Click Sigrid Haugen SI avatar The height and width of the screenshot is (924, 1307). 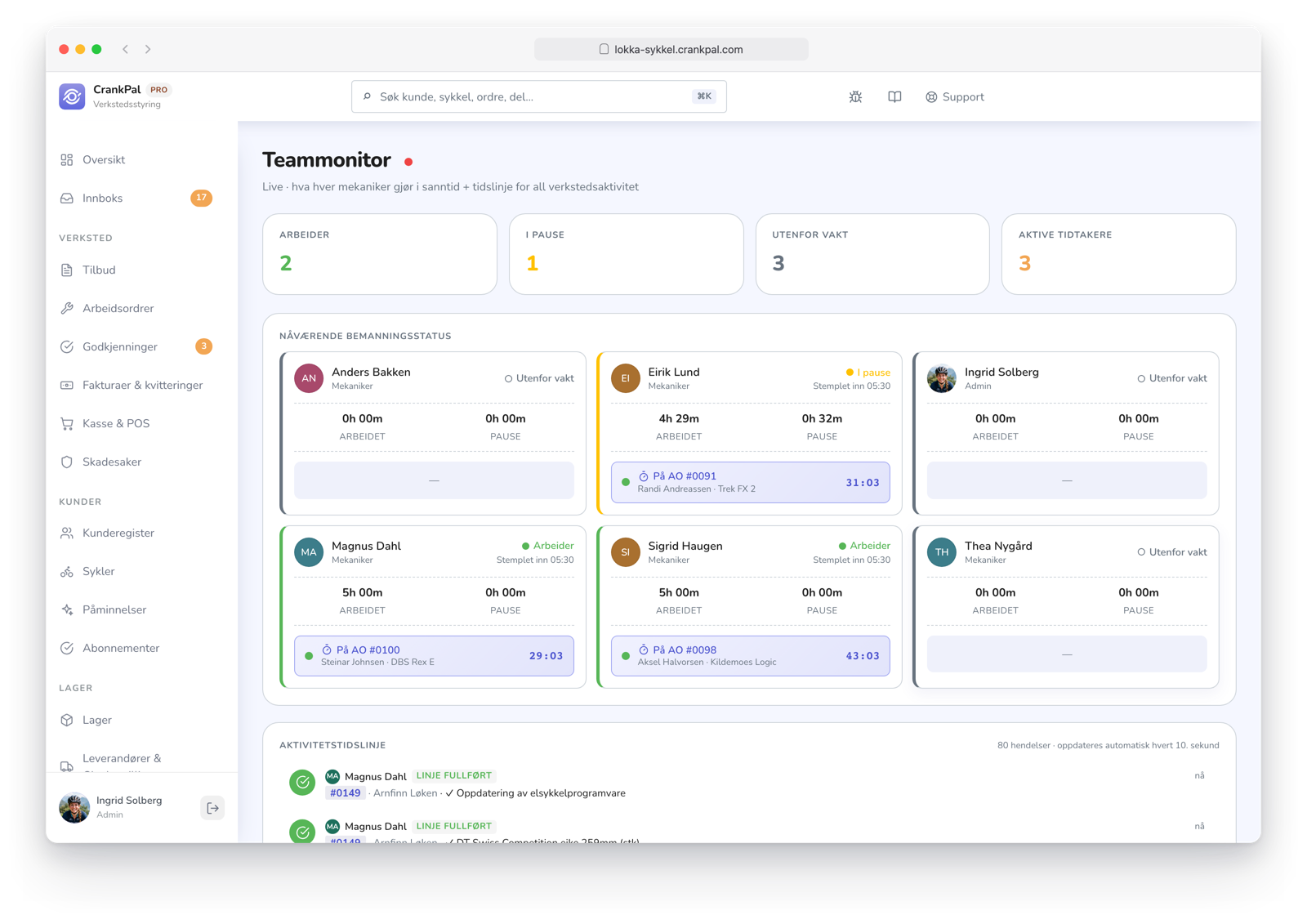coord(626,552)
